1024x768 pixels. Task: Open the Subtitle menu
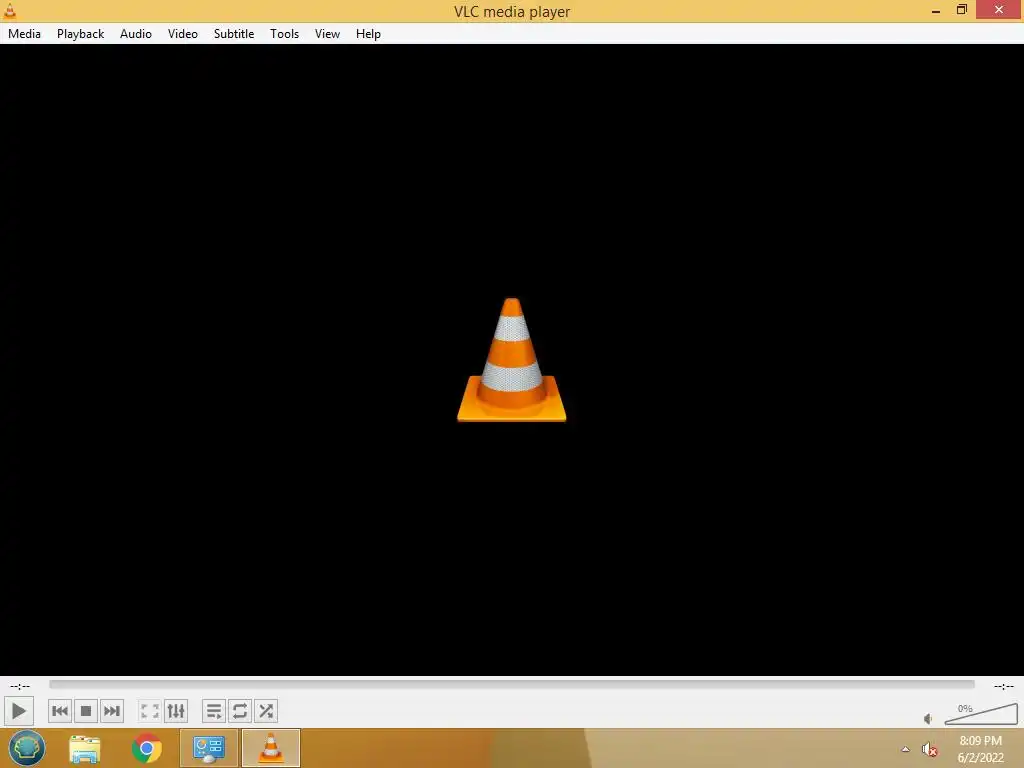[x=234, y=34]
